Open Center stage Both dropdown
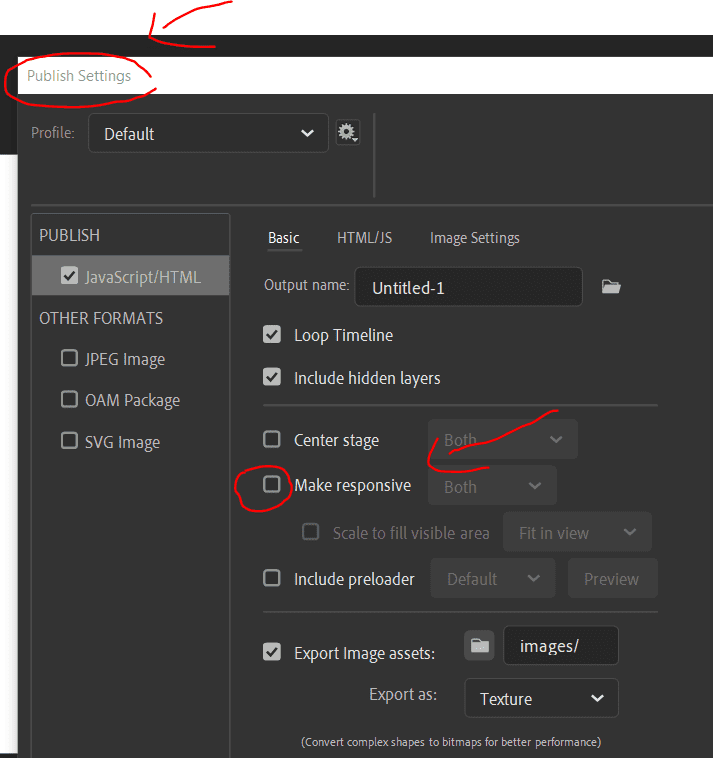 [503, 439]
